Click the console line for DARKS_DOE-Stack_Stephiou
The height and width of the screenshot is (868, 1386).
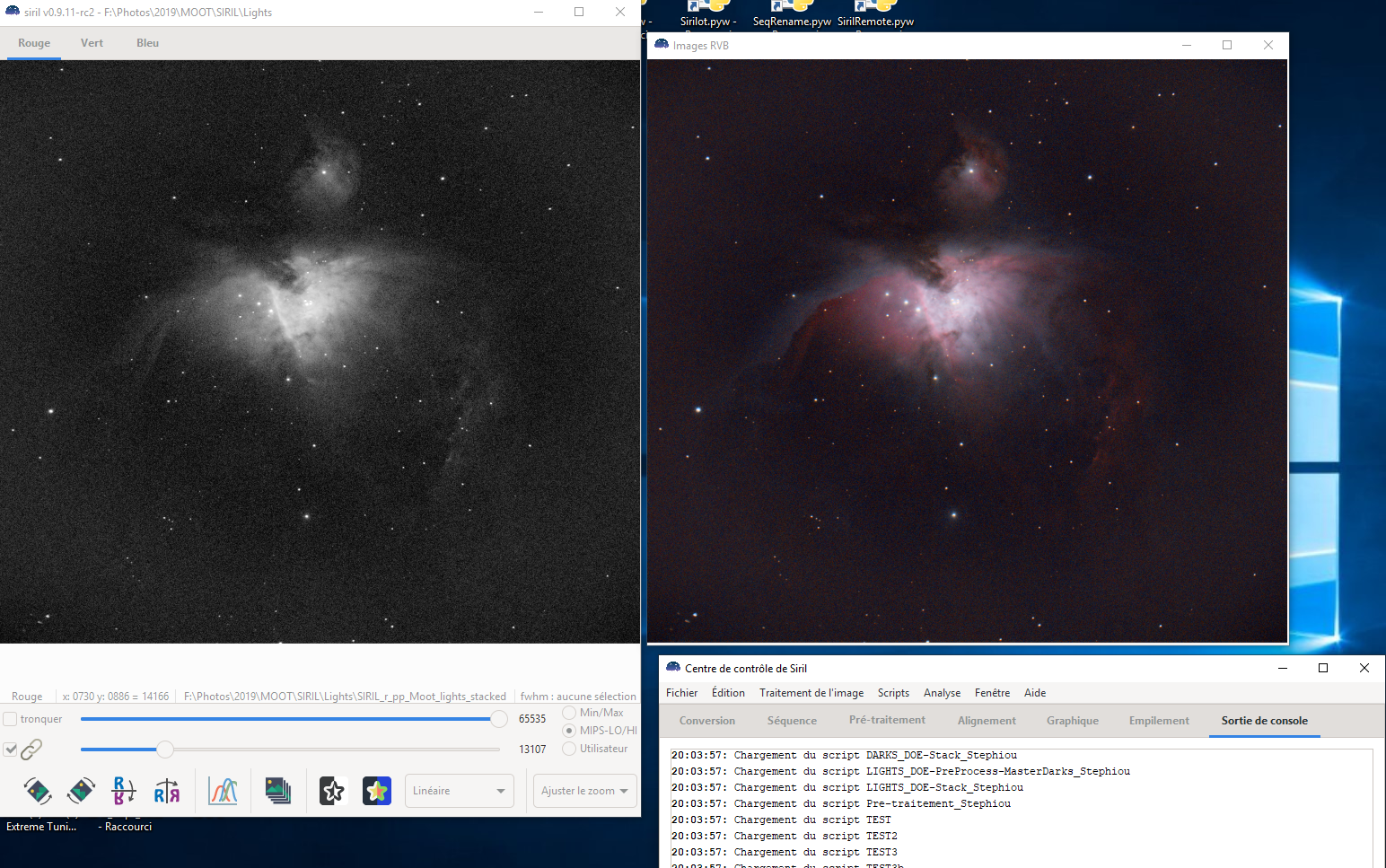click(844, 755)
